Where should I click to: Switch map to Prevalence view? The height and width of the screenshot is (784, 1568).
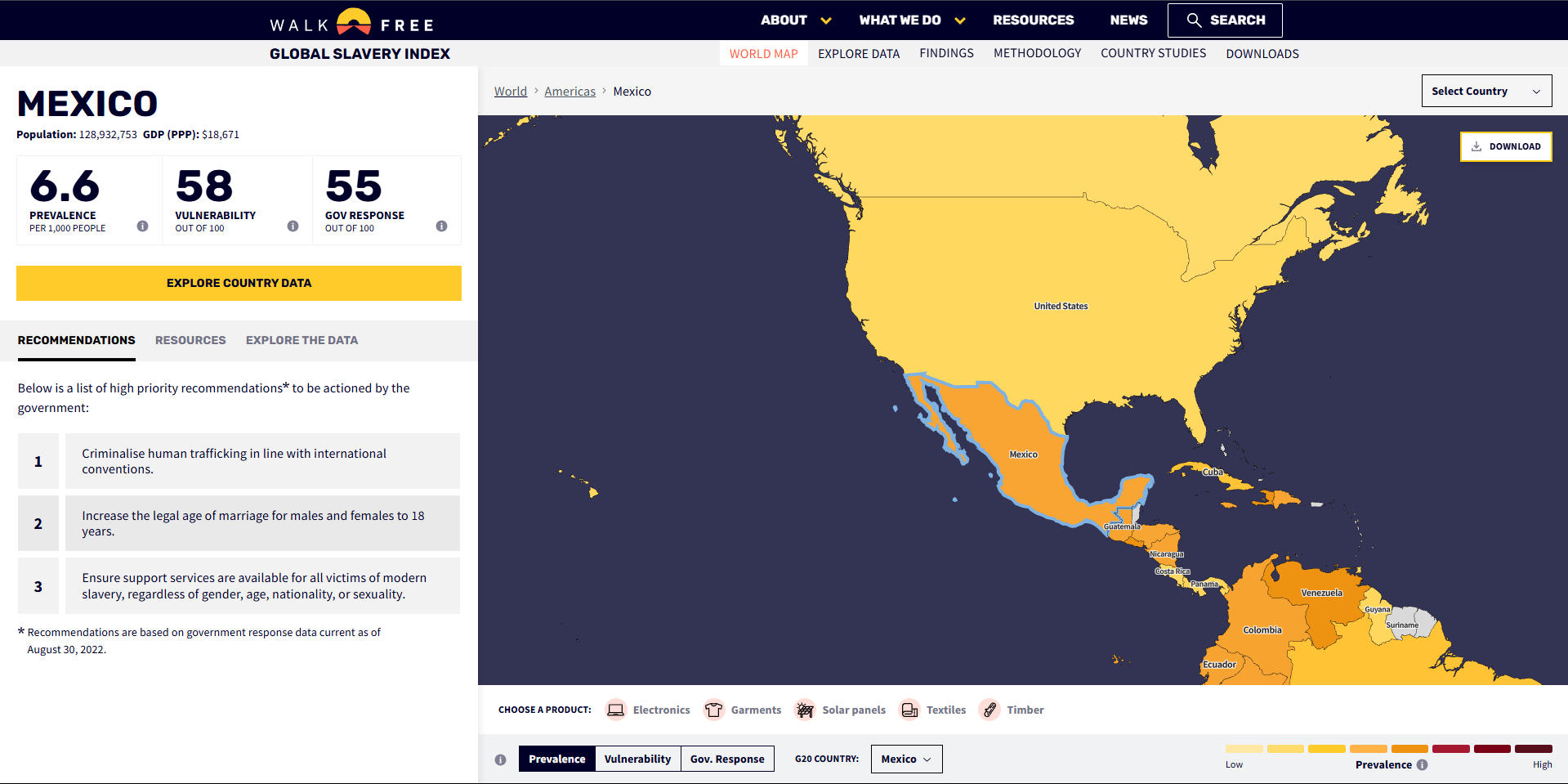556,759
